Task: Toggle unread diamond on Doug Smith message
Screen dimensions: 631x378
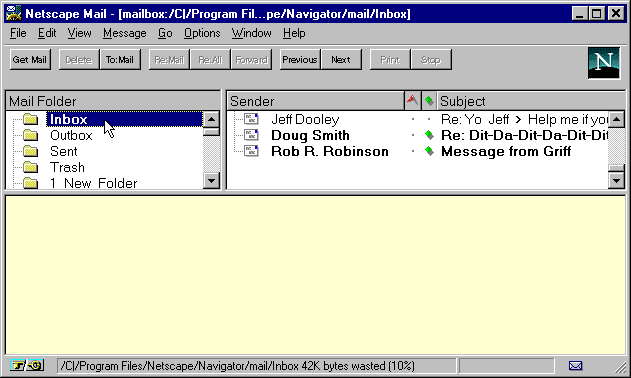Action: (429, 135)
